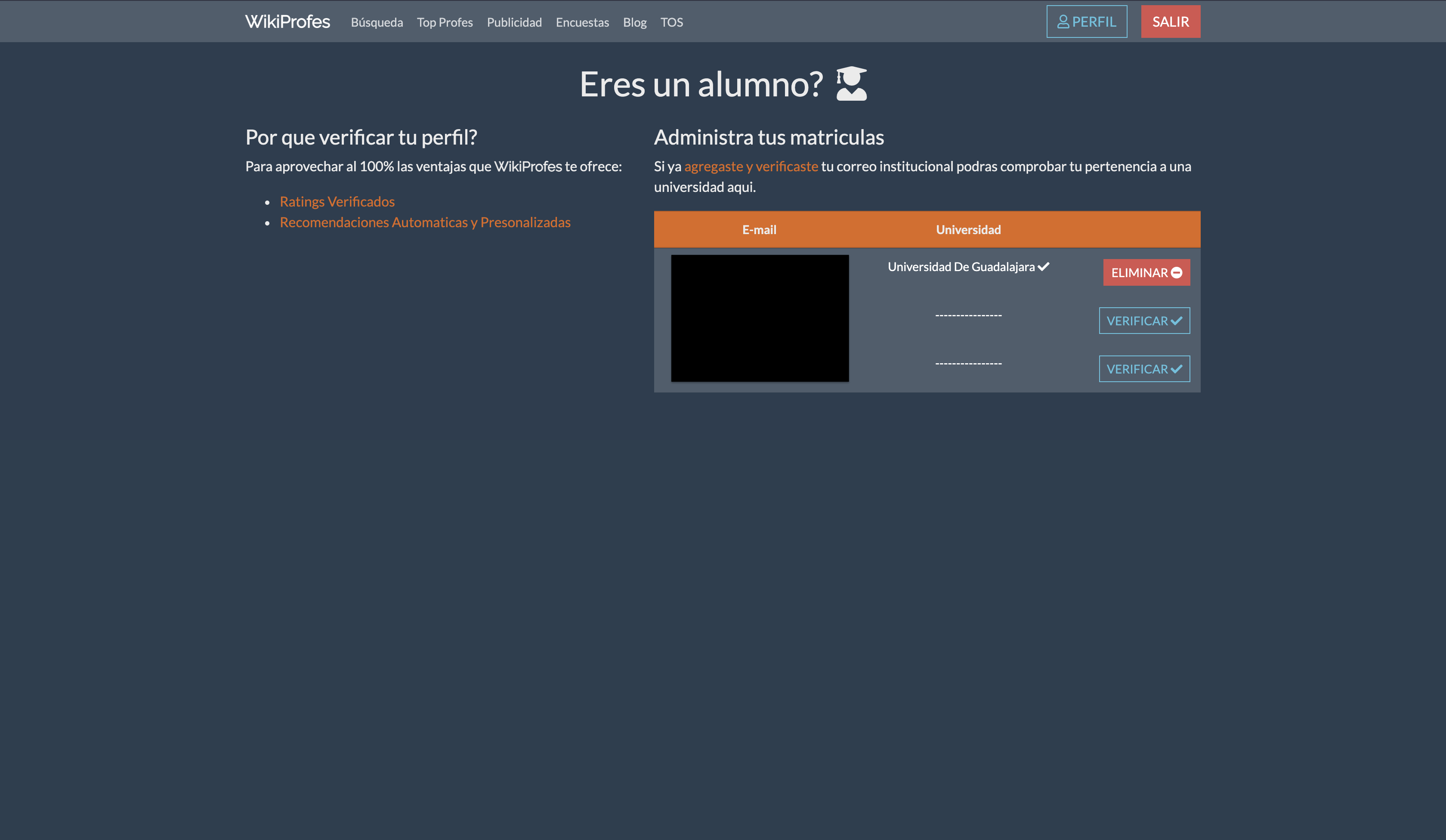Open Recomendaciones Automaticas y Presonalizadas link
This screenshot has height=840, width=1446.
coord(425,222)
